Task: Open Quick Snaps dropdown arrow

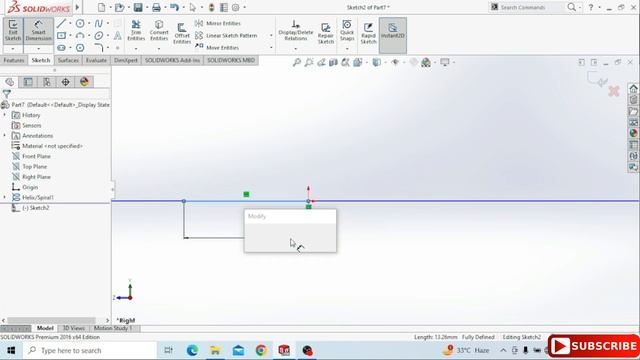Action: click(x=347, y=49)
